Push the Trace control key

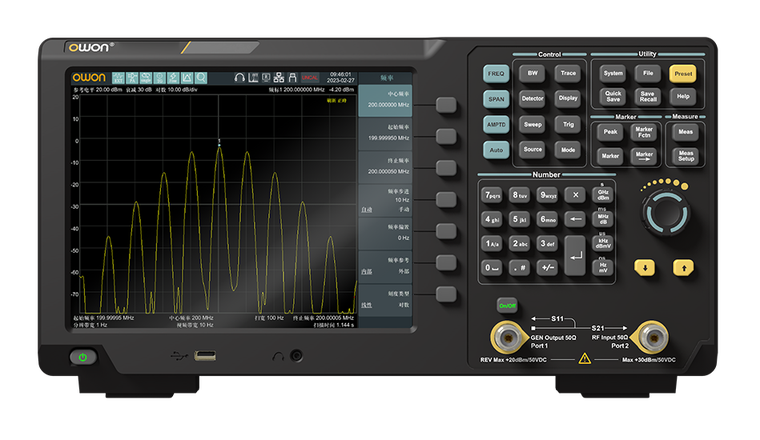pos(568,74)
